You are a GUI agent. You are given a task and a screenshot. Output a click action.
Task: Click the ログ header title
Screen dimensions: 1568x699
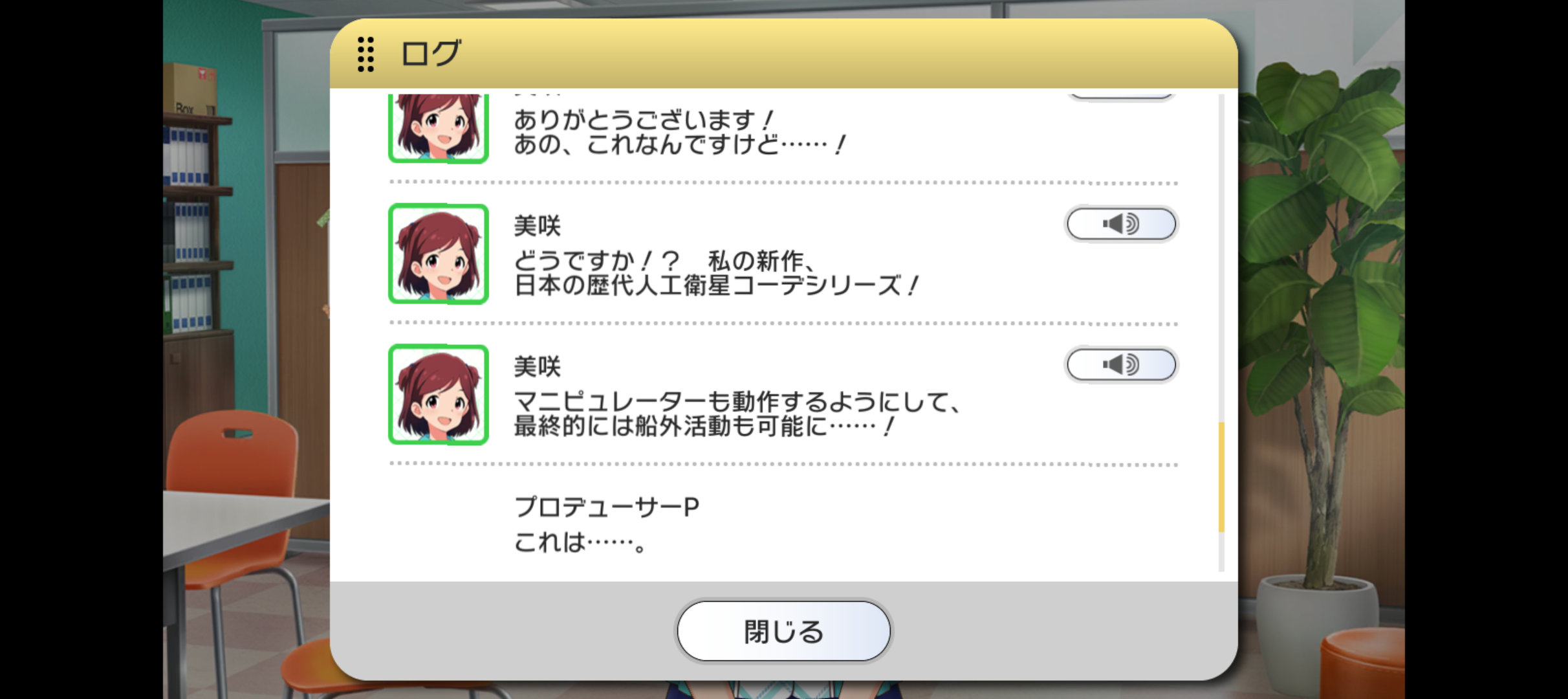point(431,53)
